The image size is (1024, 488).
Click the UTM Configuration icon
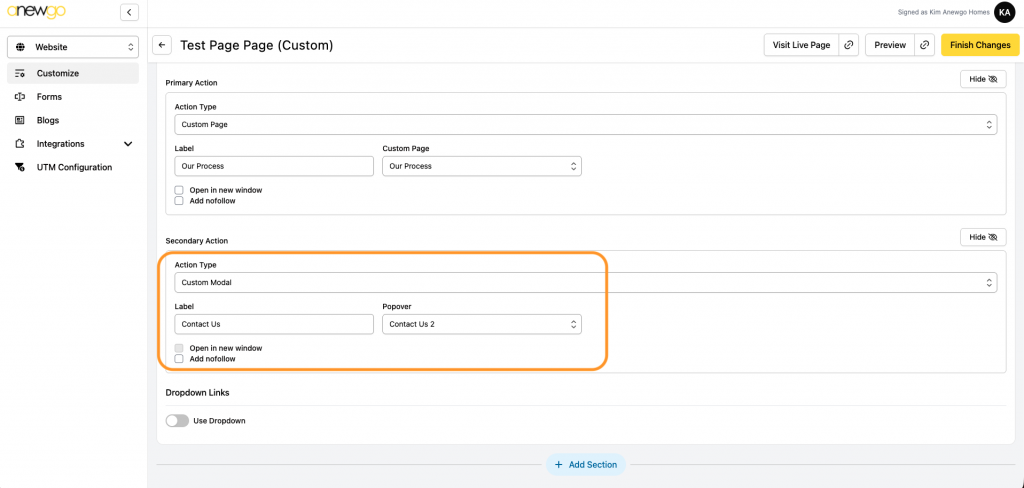[20, 167]
